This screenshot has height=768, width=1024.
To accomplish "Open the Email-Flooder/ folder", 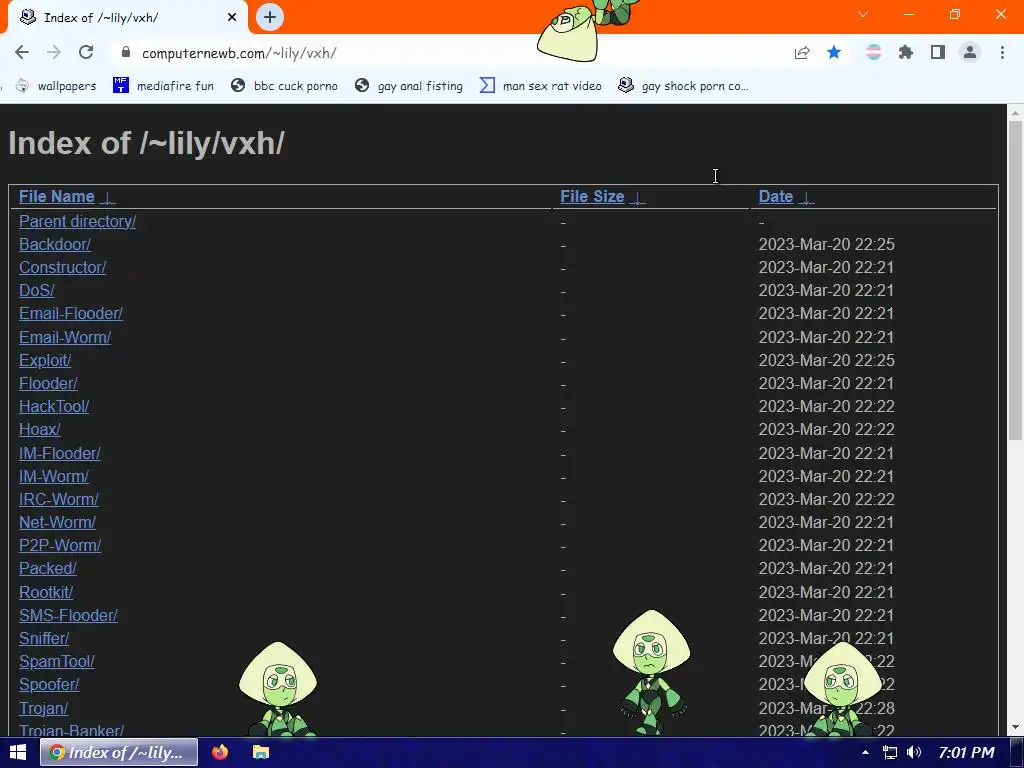I will (x=71, y=313).
